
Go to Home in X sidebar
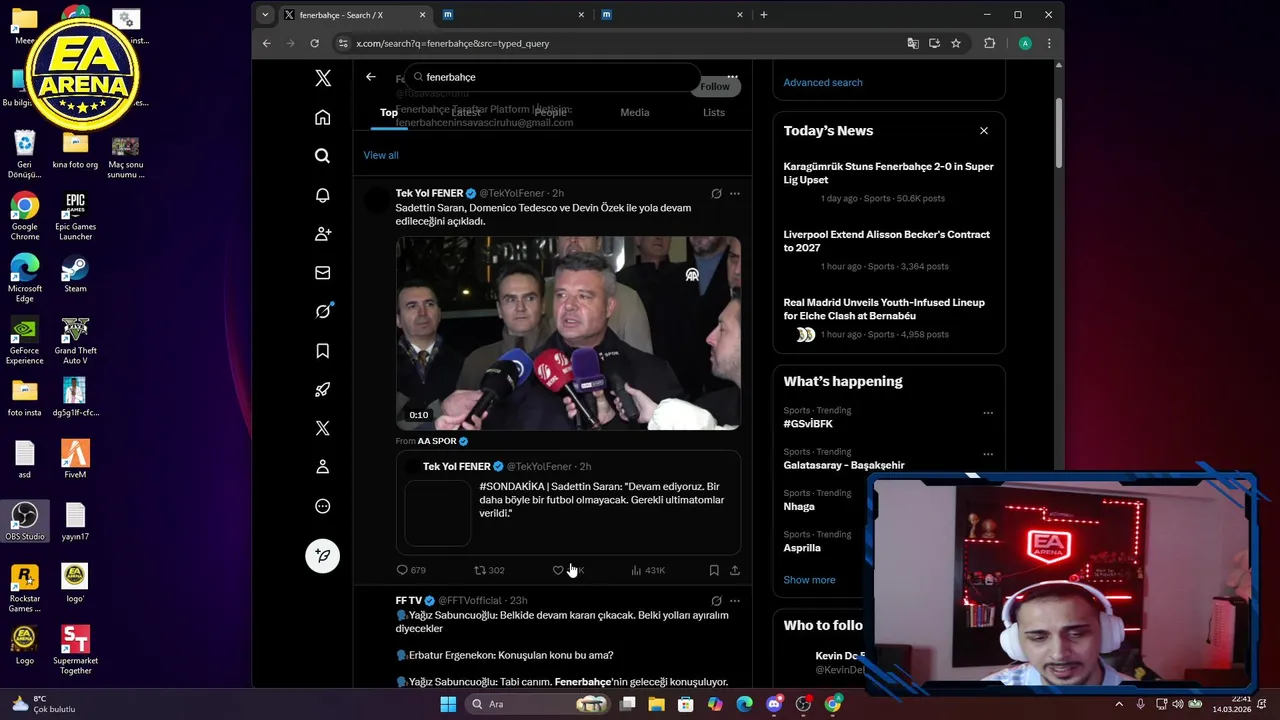pyautogui.click(x=322, y=117)
